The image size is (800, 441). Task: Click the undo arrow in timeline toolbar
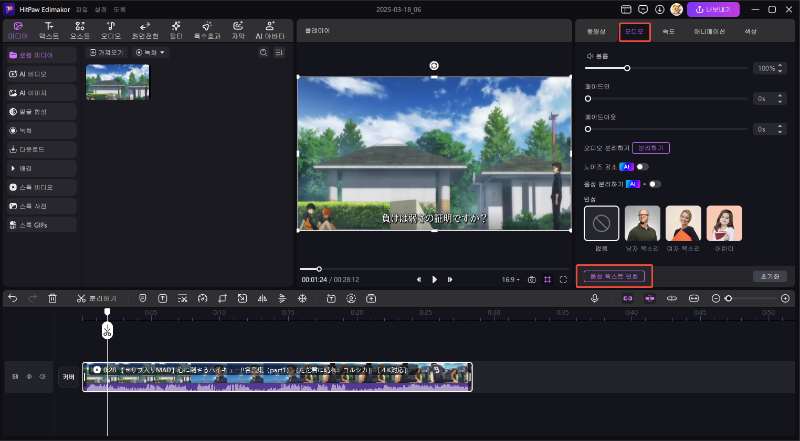coord(13,298)
